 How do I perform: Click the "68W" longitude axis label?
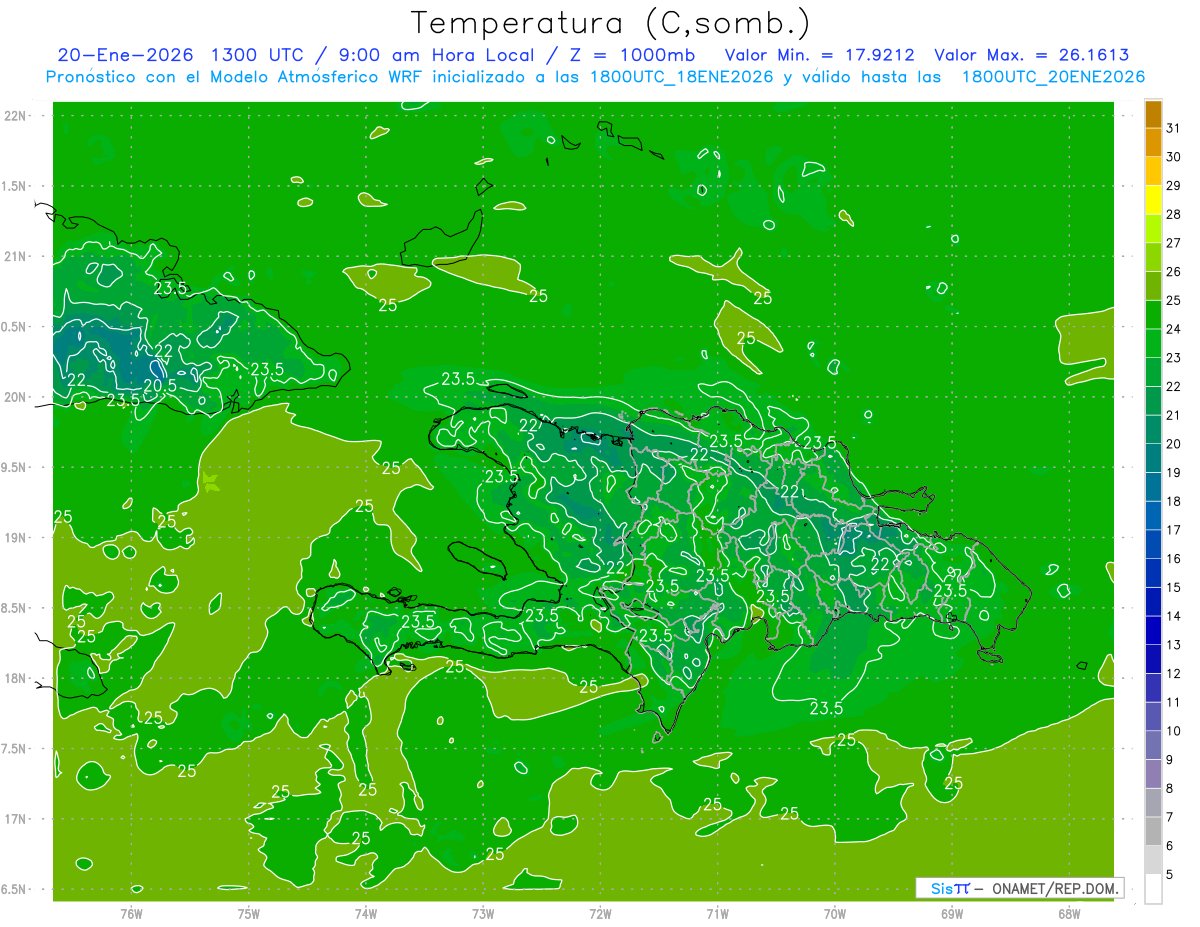tap(1069, 914)
